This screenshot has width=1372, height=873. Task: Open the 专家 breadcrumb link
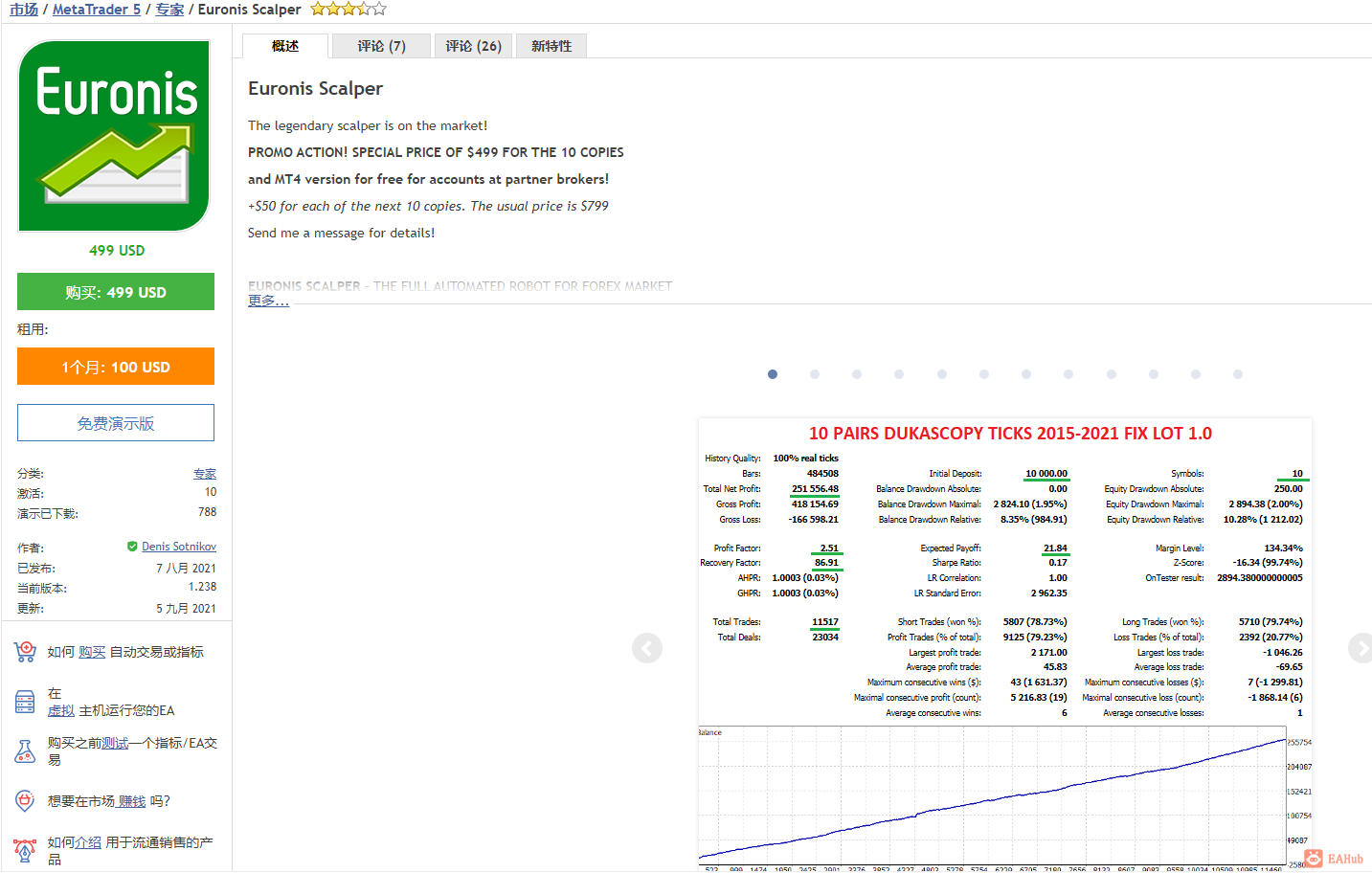point(169,10)
